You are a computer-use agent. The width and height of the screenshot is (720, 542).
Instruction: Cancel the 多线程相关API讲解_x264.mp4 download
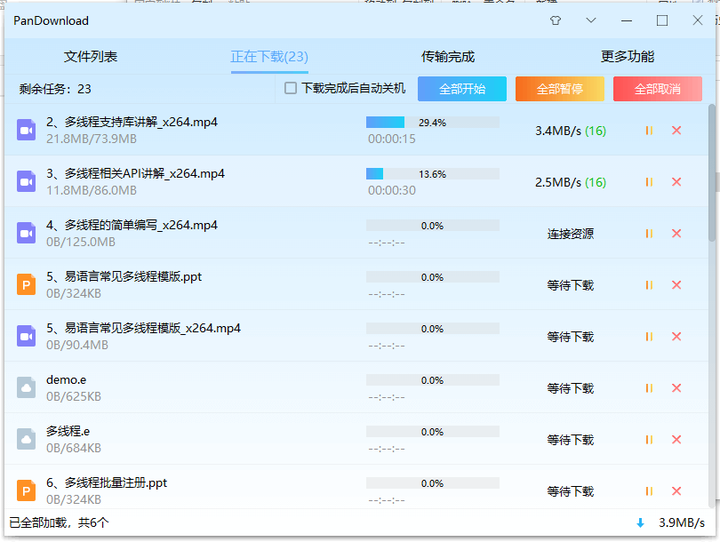click(x=676, y=182)
